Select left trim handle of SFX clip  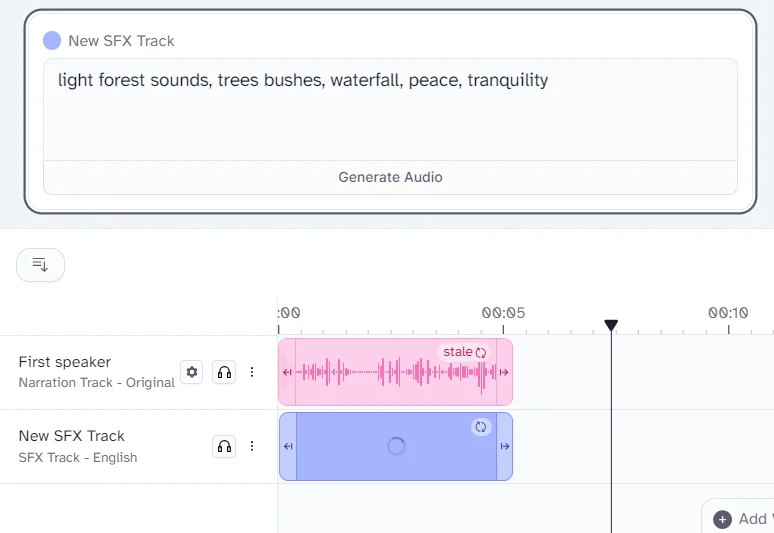coord(288,446)
